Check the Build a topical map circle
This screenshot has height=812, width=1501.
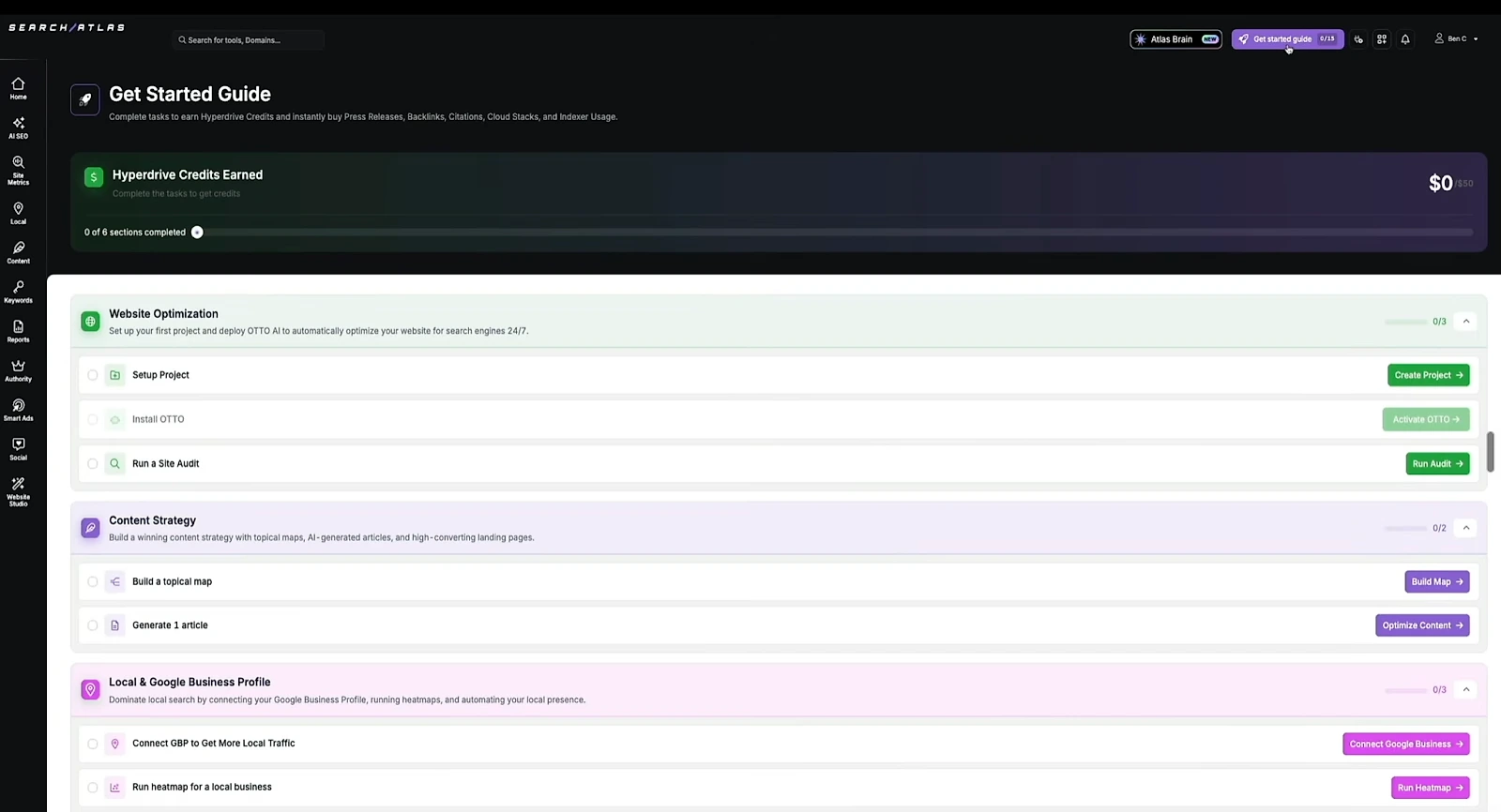pos(92,581)
